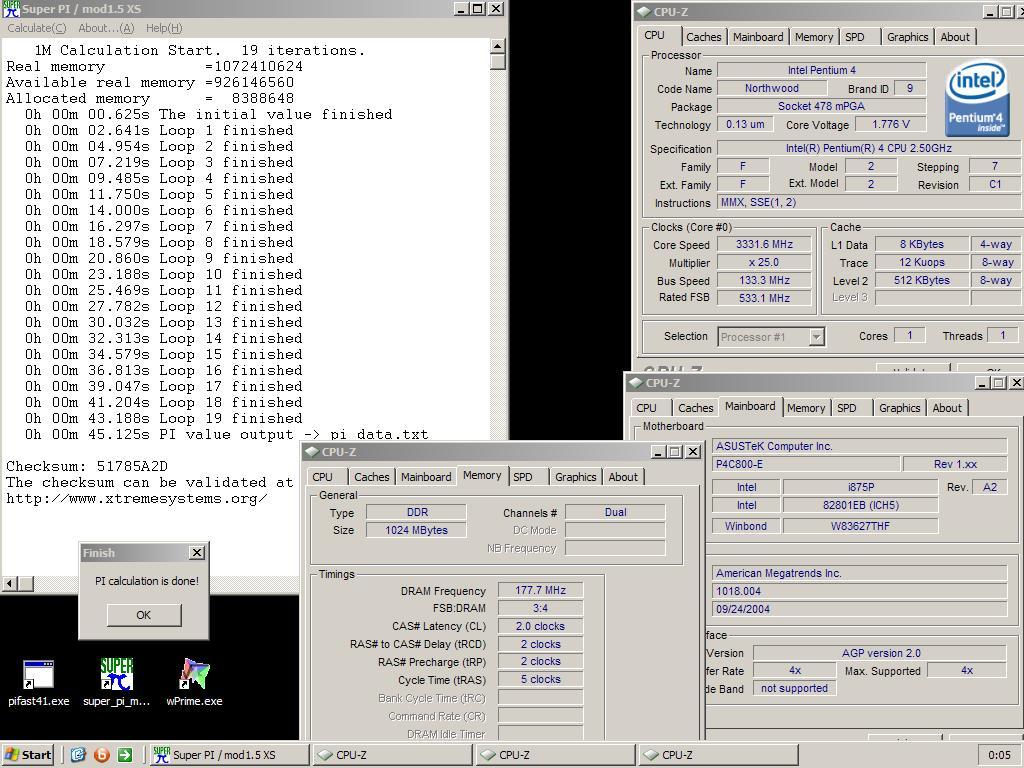Click Internet Explorer quick launch icon
The width and height of the screenshot is (1024, 768).
click(x=78, y=755)
